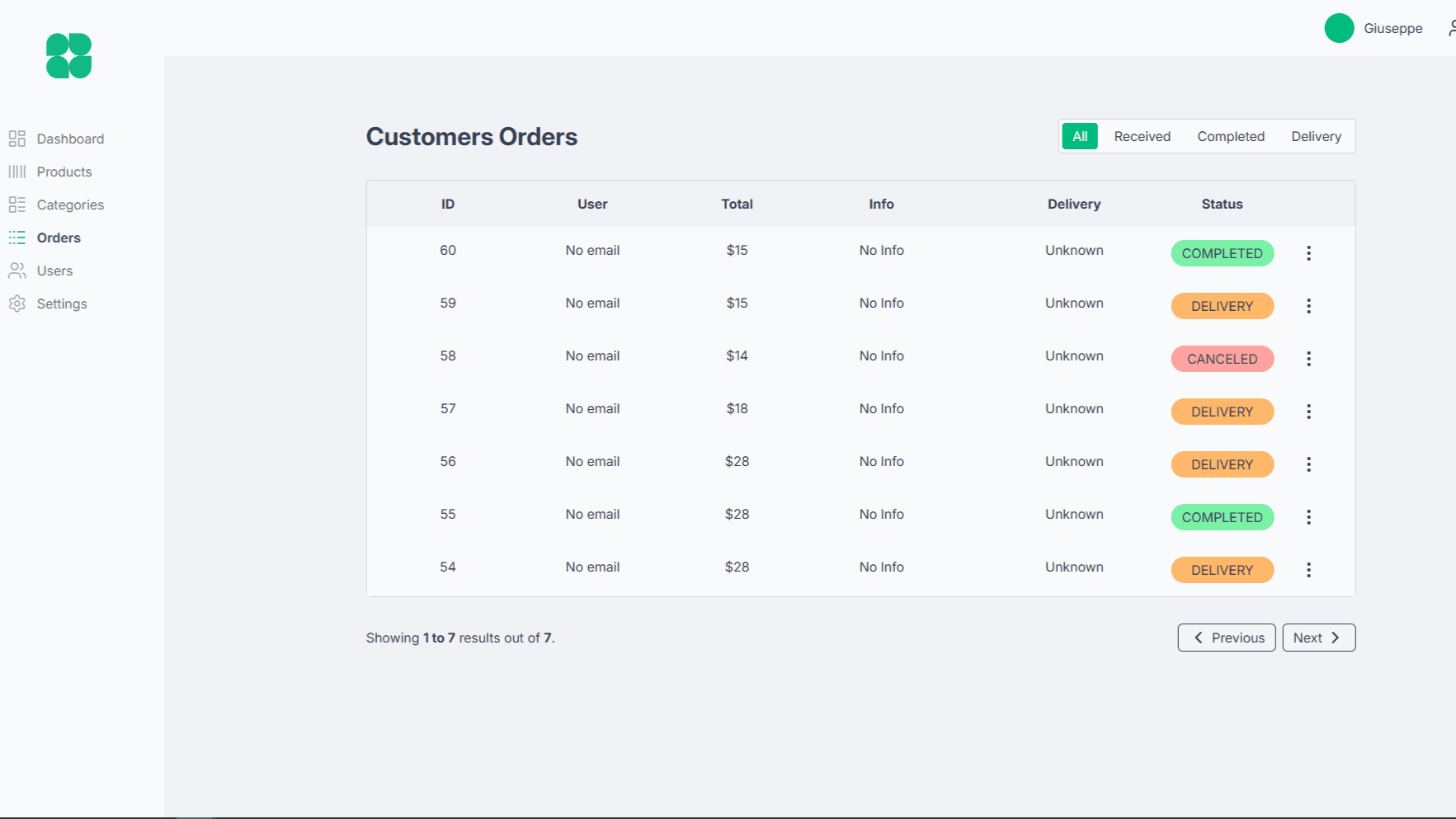This screenshot has height=819, width=1456.
Task: Click the Settings gear icon
Action: [17, 304]
